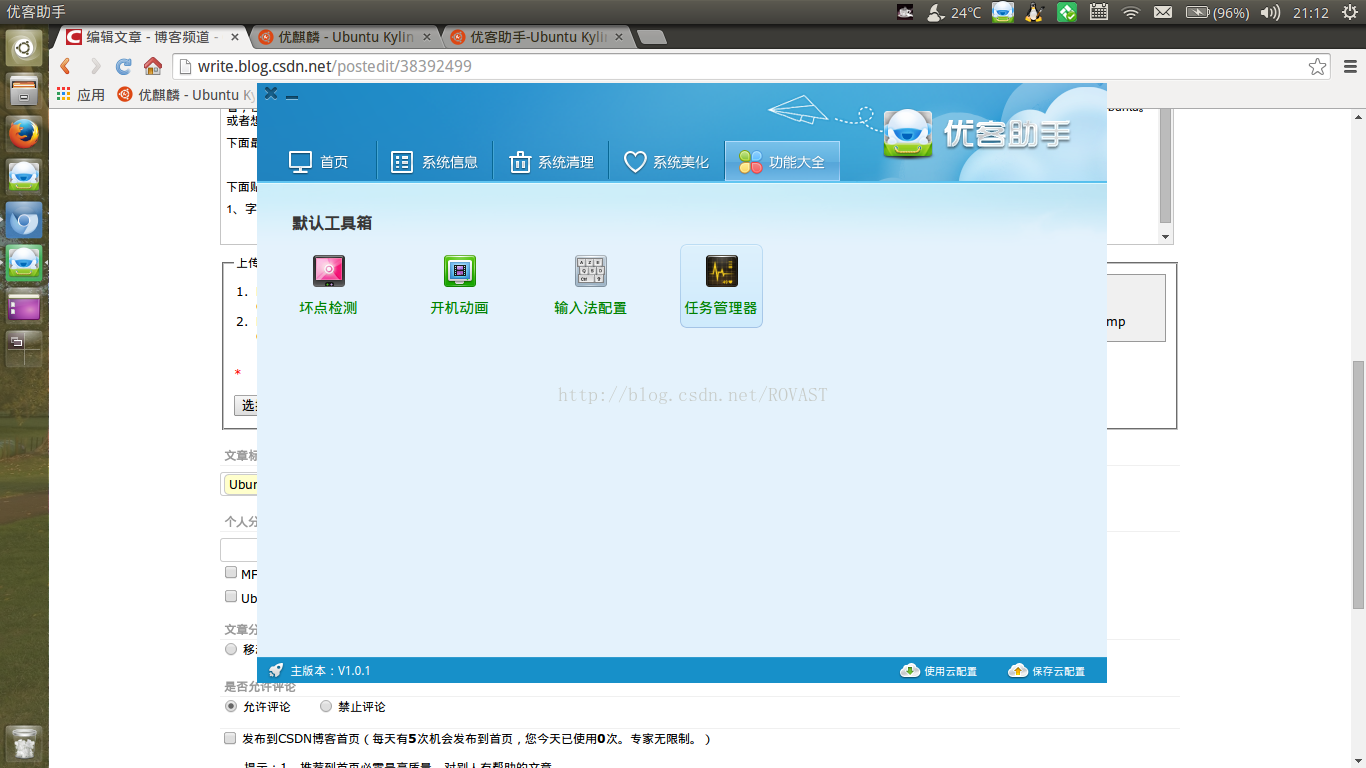Minimize the 优客助手 window
Viewport: 1366px width, 768px height.
(x=292, y=96)
